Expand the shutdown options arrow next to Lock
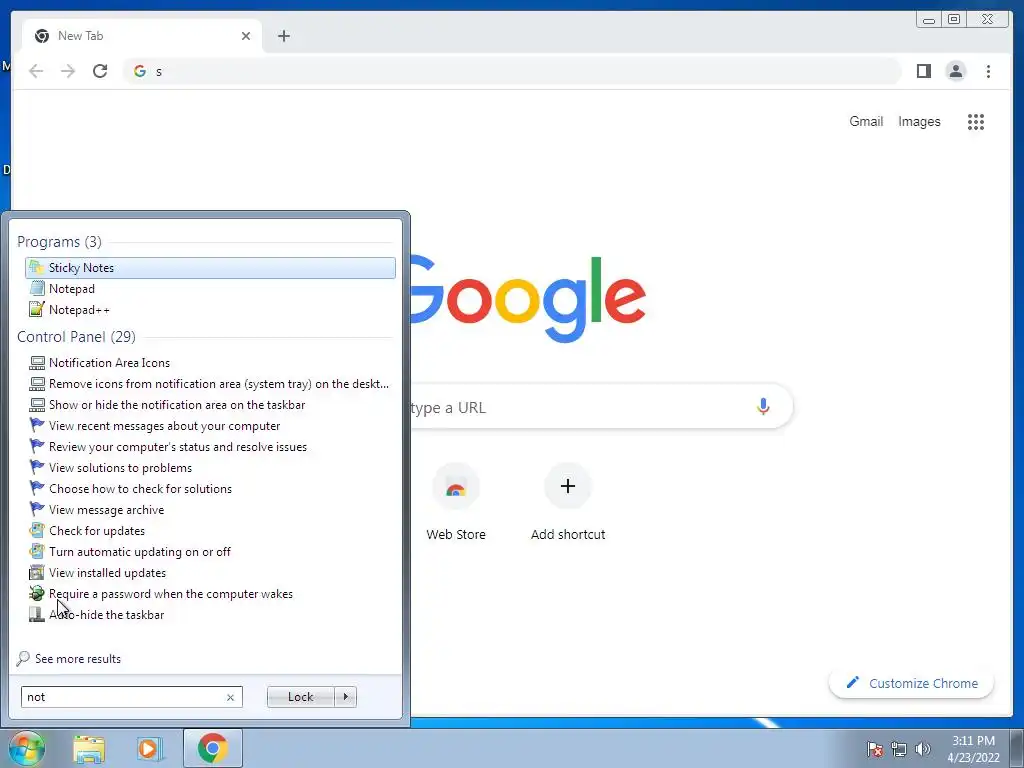 click(345, 697)
